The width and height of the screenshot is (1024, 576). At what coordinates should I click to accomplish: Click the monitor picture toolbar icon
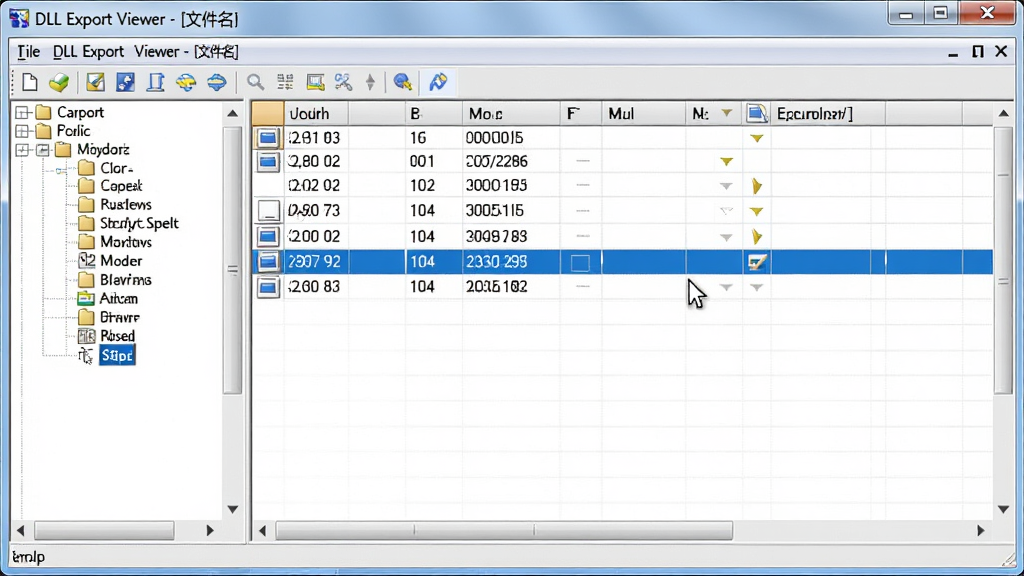pos(315,82)
